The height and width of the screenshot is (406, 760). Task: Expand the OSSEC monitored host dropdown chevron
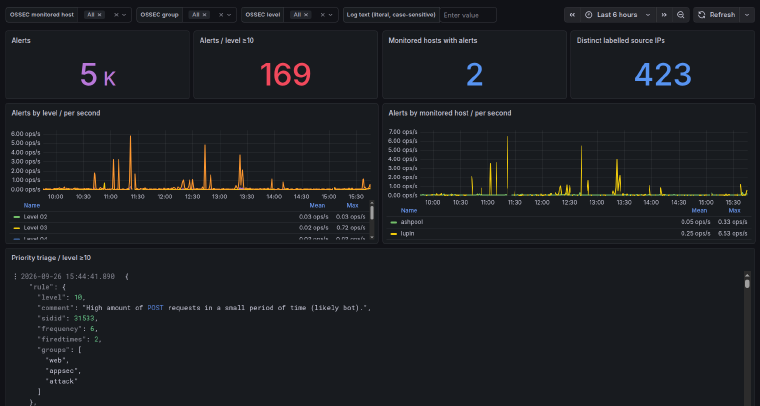pyautogui.click(x=124, y=15)
